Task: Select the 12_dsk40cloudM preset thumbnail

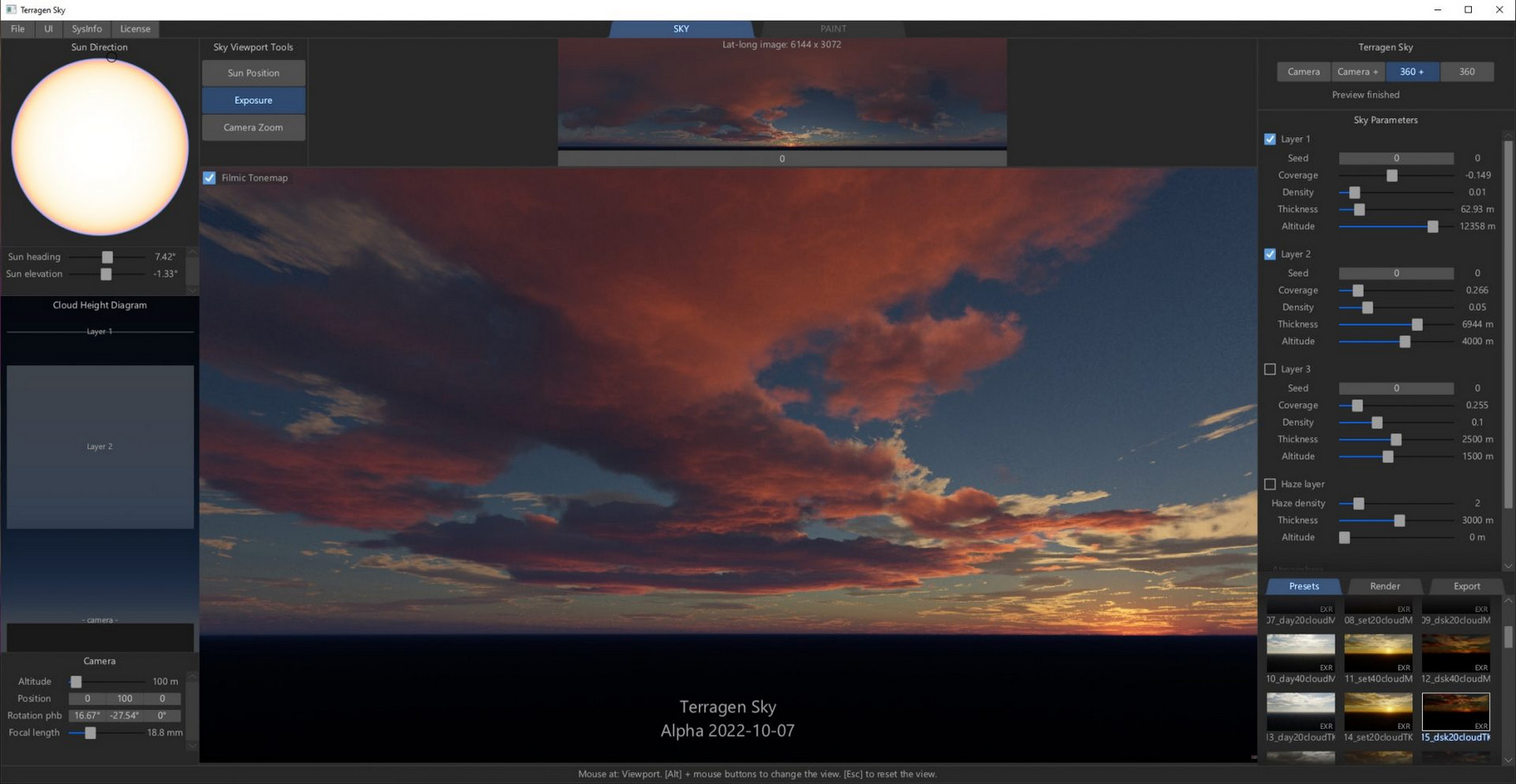Action: [1456, 654]
